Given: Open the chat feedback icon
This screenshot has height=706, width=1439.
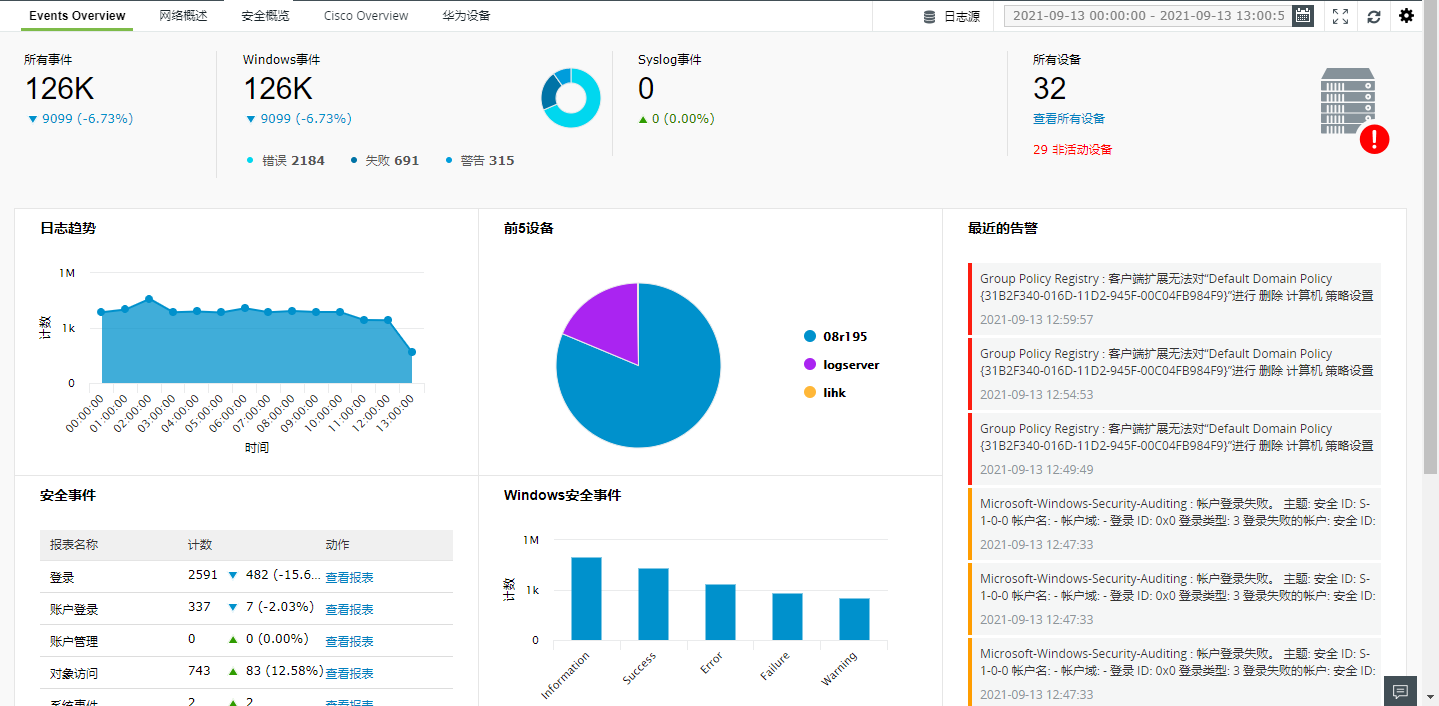Looking at the screenshot, I should pos(1400,691).
